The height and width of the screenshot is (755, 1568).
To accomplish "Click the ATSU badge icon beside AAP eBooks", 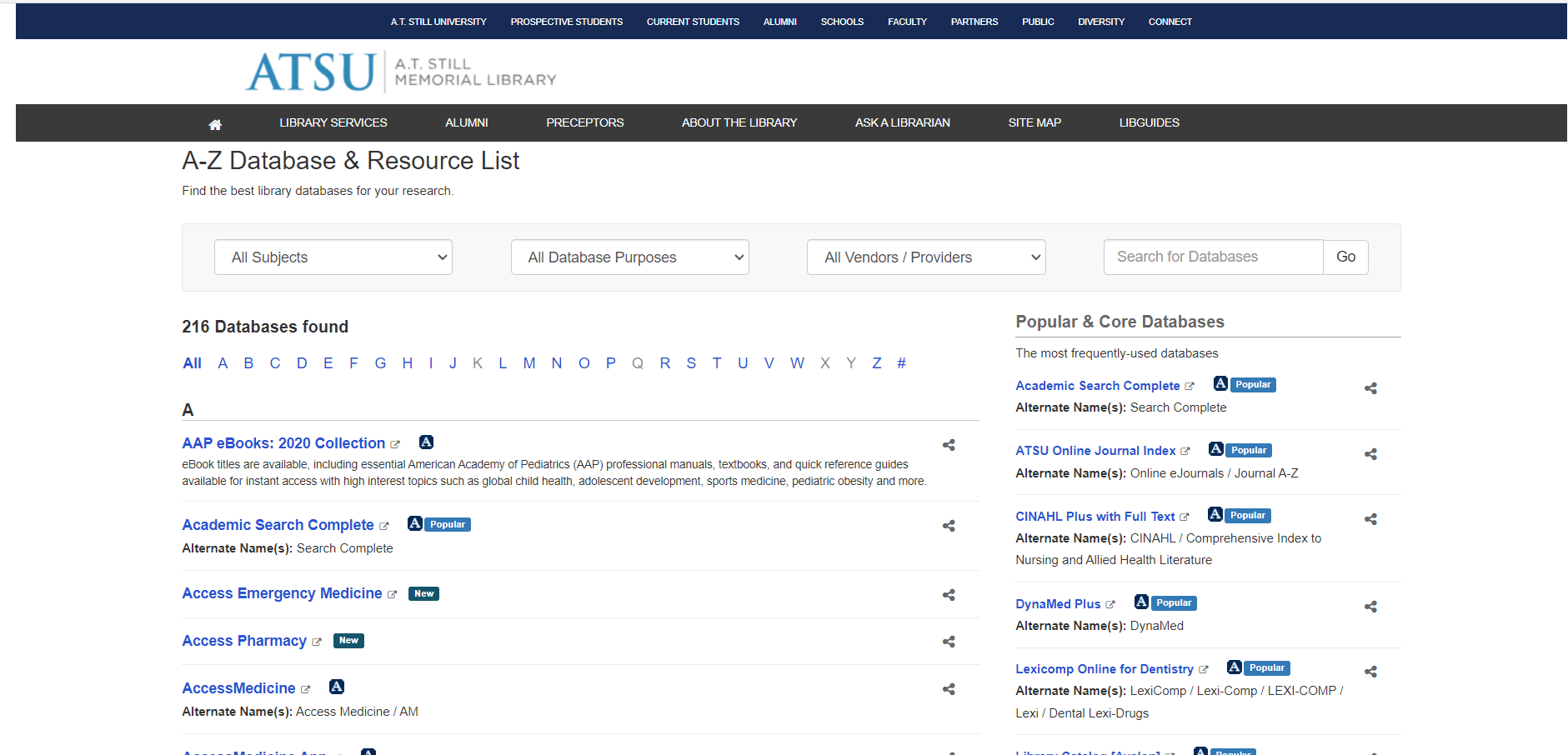I will (426, 442).
